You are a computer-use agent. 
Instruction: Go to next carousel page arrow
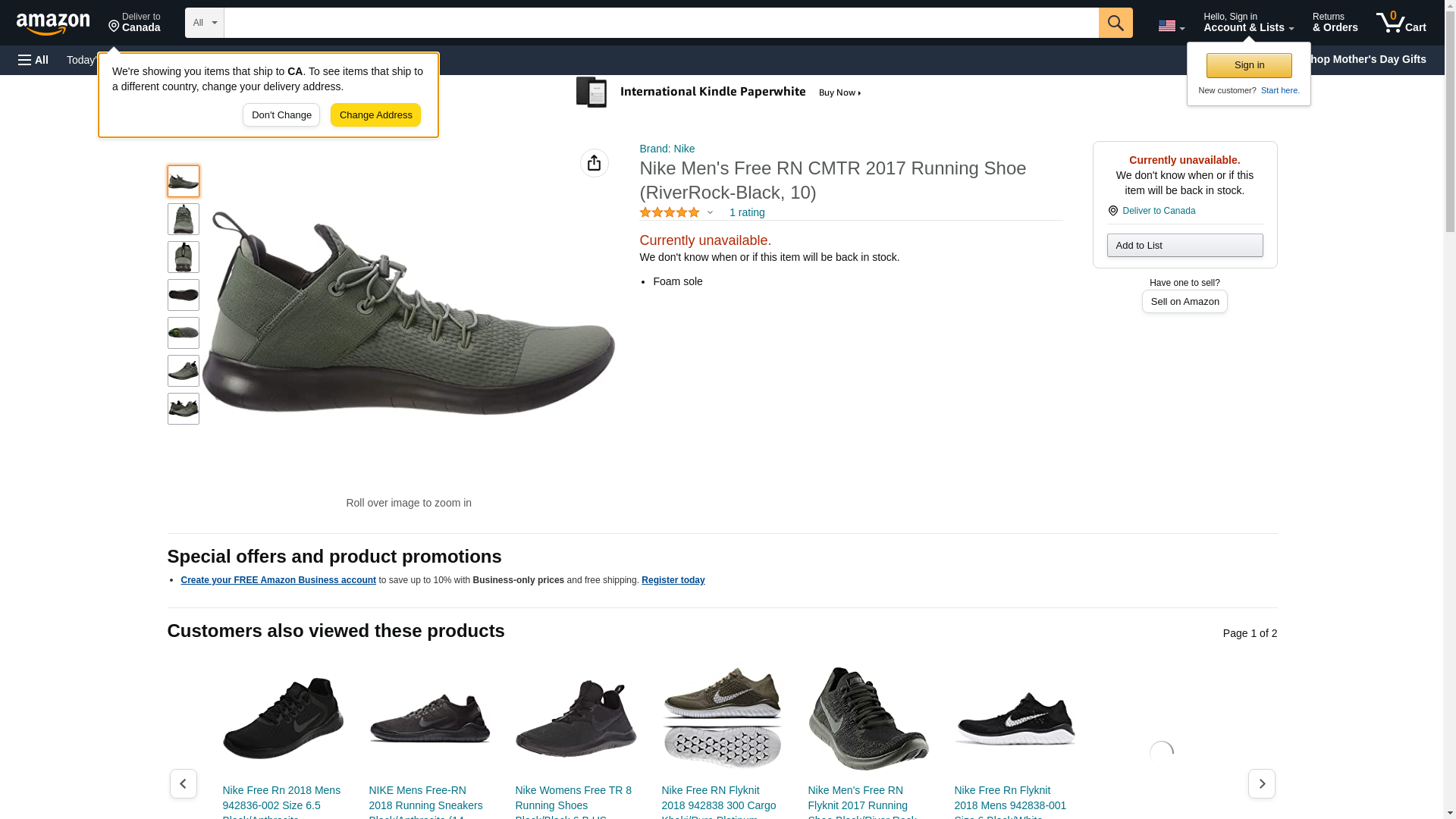pyautogui.click(x=1261, y=783)
